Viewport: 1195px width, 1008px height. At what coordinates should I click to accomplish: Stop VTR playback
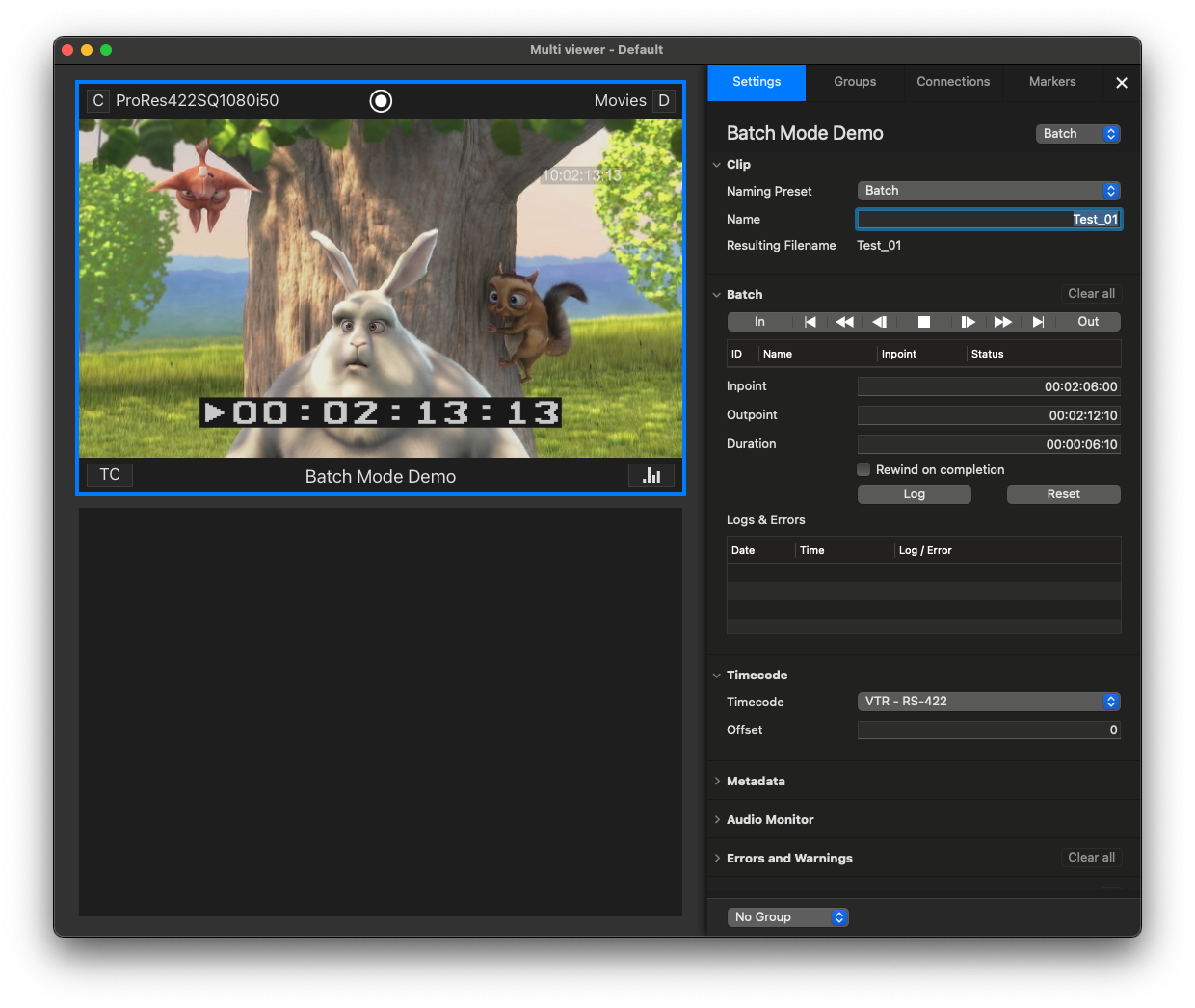pos(923,322)
